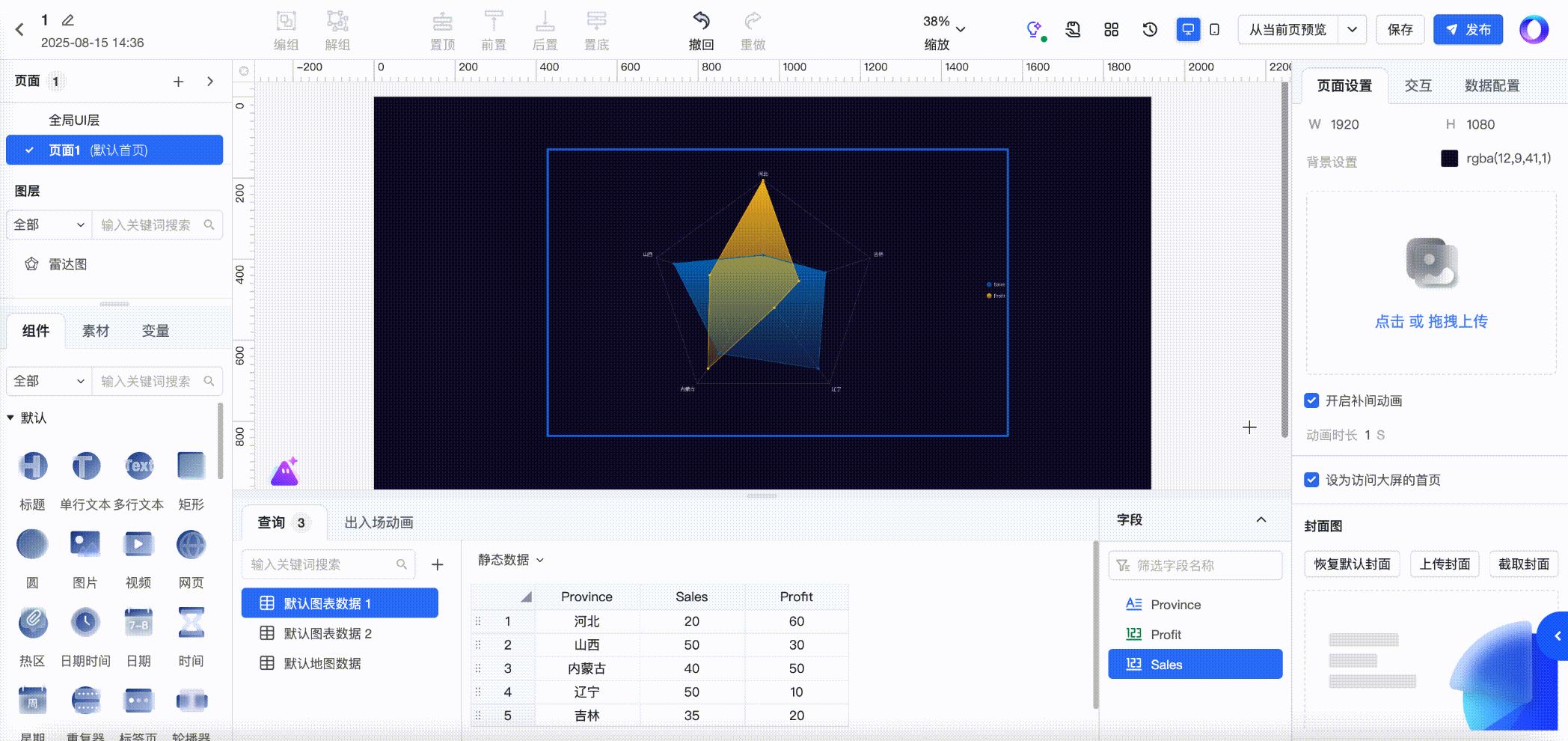The image size is (1568, 741).
Task: Open the purple AI assistant icon
Action: 284,472
